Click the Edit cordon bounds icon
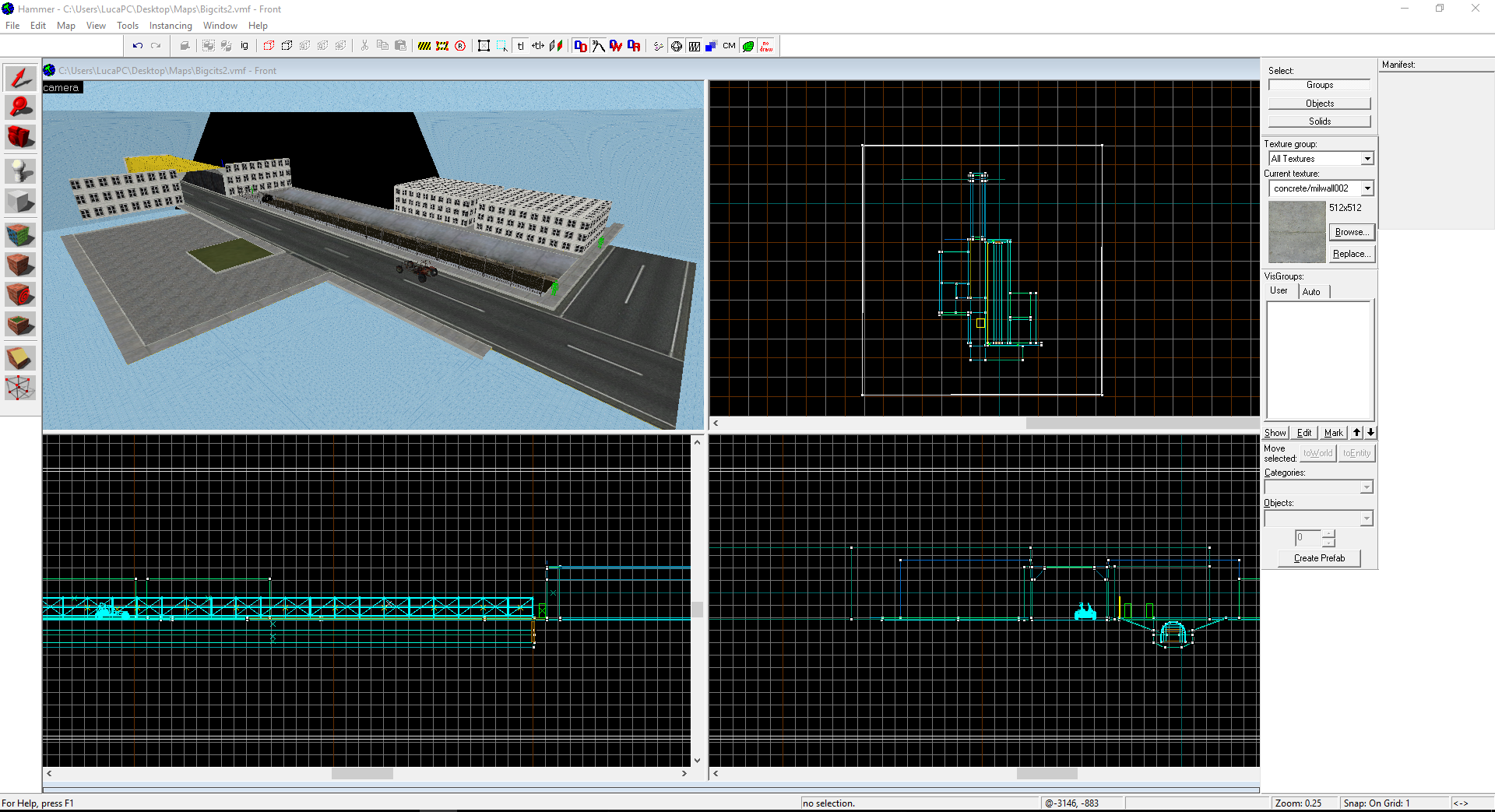 tap(442, 46)
